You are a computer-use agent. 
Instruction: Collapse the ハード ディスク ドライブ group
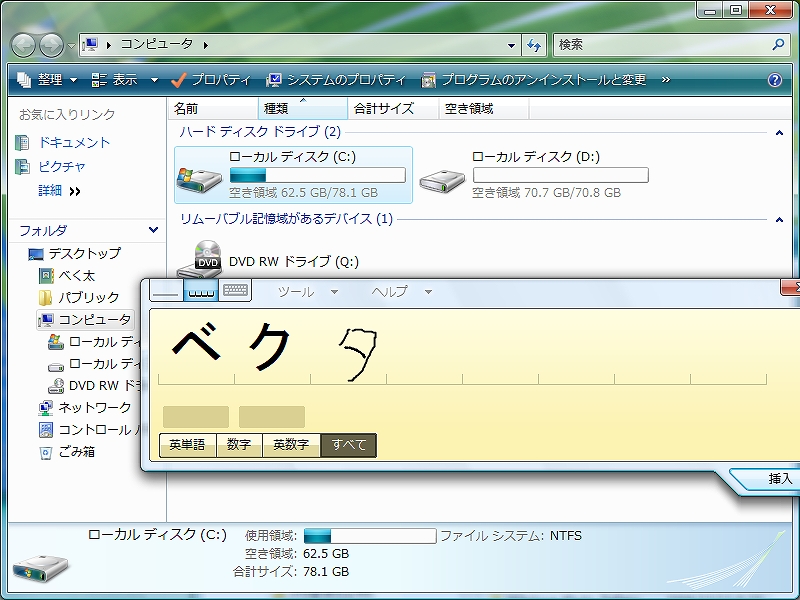[x=779, y=132]
